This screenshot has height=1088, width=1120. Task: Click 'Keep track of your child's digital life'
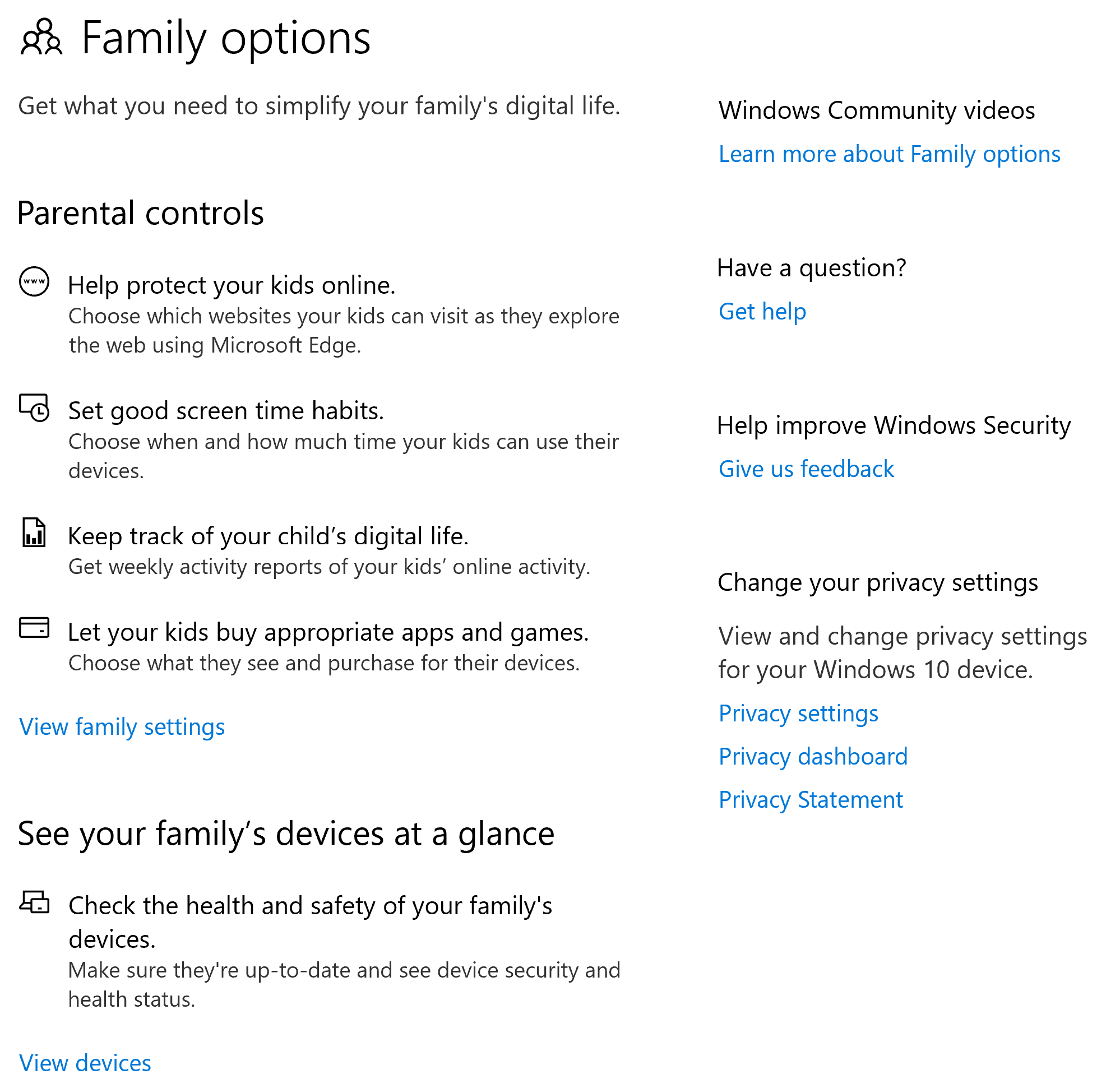tap(268, 536)
